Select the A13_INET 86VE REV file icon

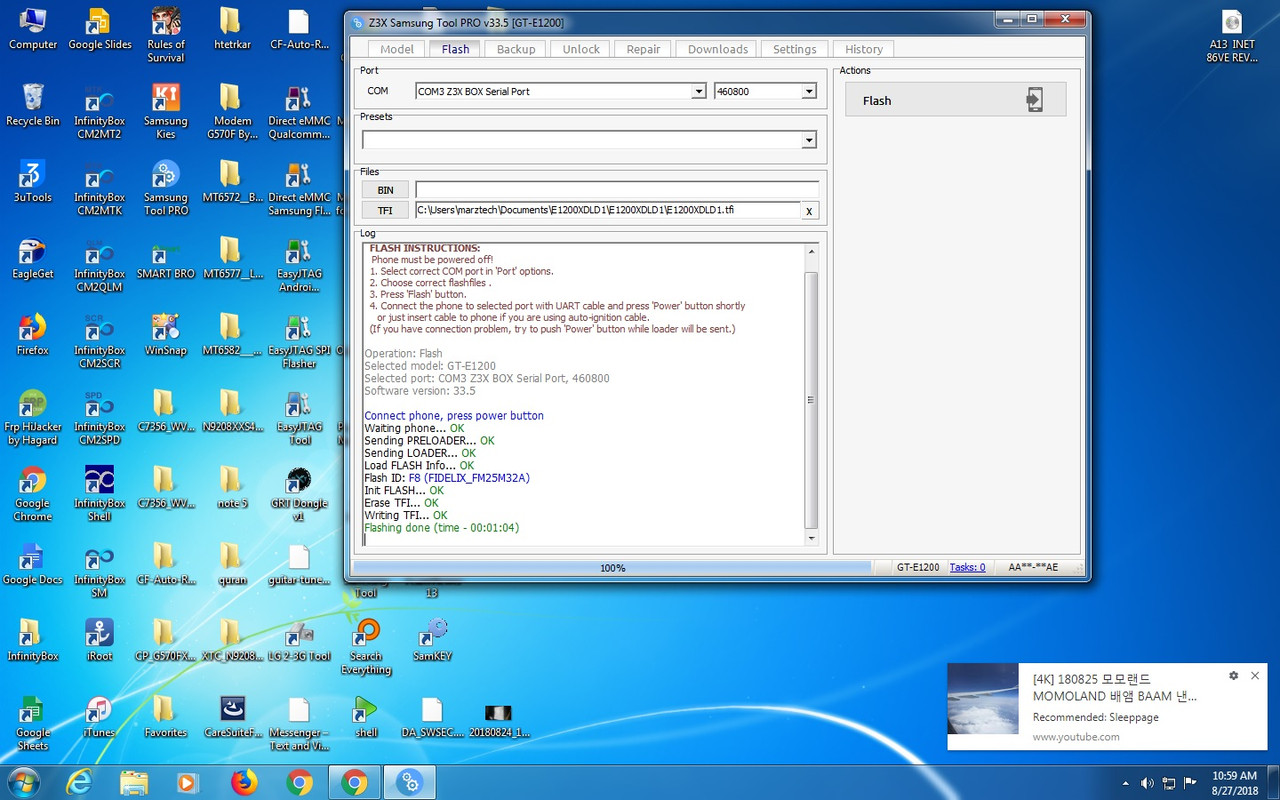click(x=1232, y=35)
